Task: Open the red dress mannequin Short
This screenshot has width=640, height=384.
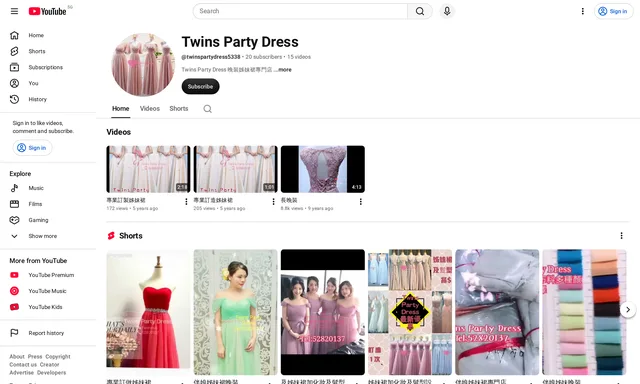Action: pos(148,312)
